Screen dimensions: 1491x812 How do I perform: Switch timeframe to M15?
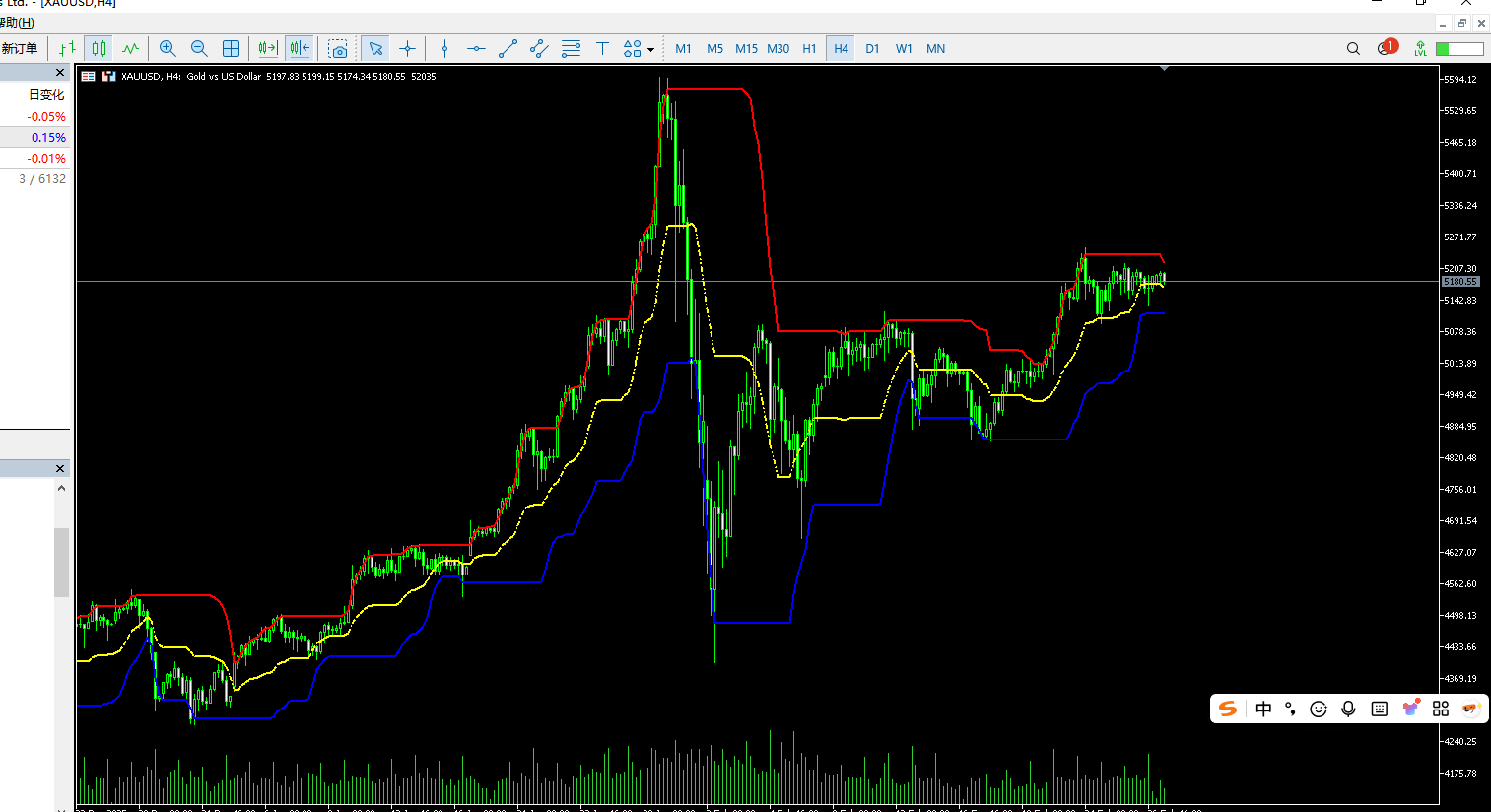[x=746, y=48]
